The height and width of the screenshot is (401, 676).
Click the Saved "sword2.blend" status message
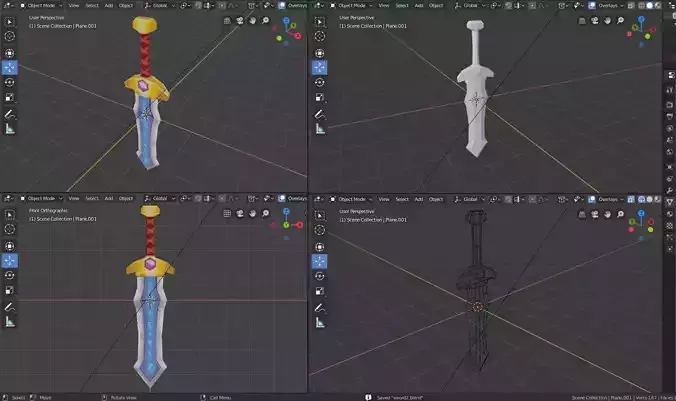[400, 398]
